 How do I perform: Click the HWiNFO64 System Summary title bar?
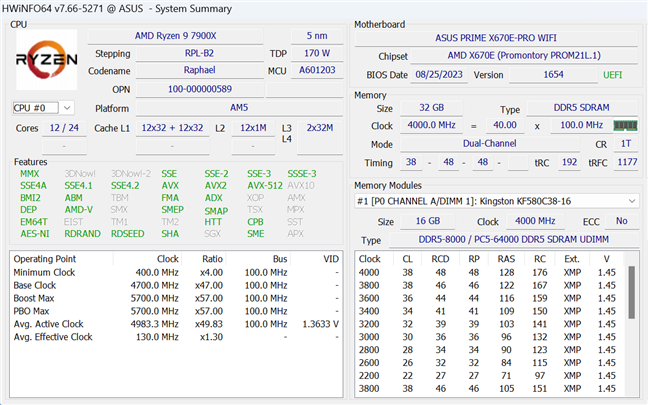(324, 9)
